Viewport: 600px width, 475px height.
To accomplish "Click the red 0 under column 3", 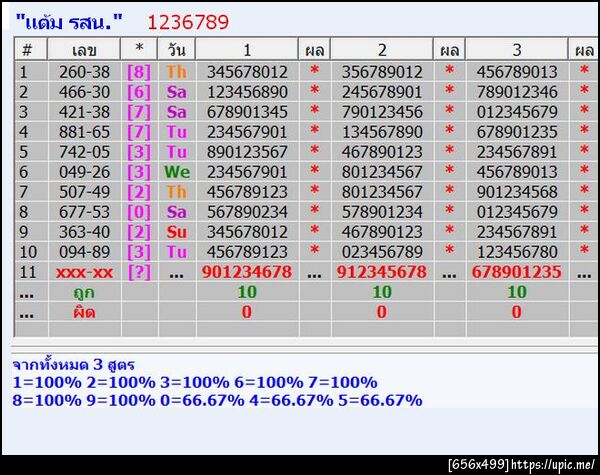I will tap(517, 312).
